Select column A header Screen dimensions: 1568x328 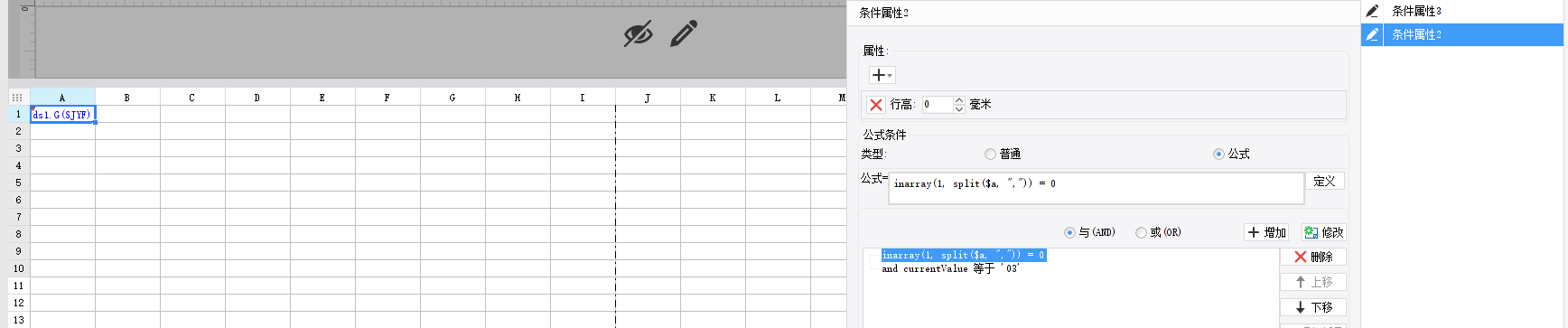(62, 98)
